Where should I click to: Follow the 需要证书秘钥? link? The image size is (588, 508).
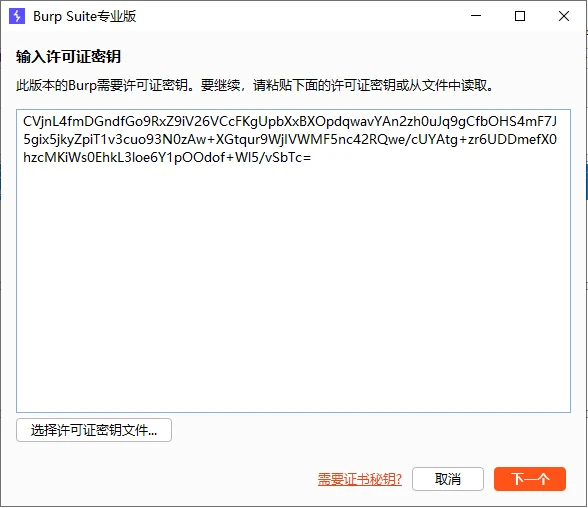coord(360,479)
